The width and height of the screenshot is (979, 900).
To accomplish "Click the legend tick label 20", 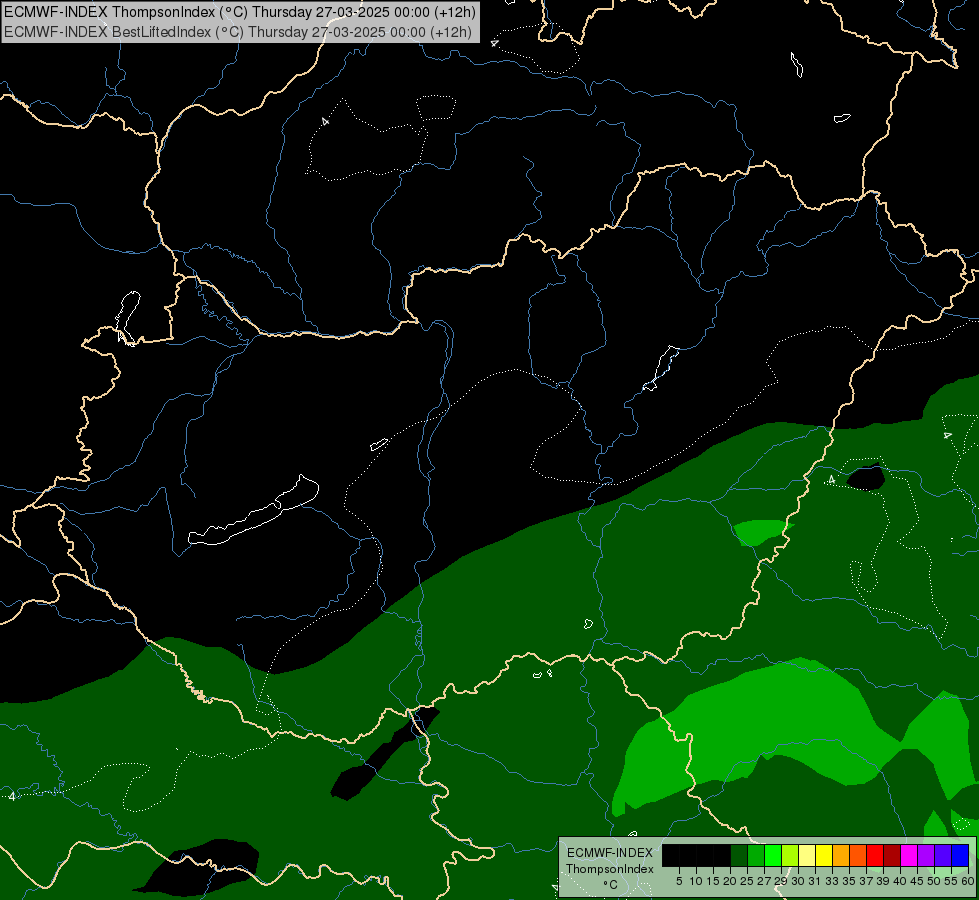I will click(x=730, y=881).
